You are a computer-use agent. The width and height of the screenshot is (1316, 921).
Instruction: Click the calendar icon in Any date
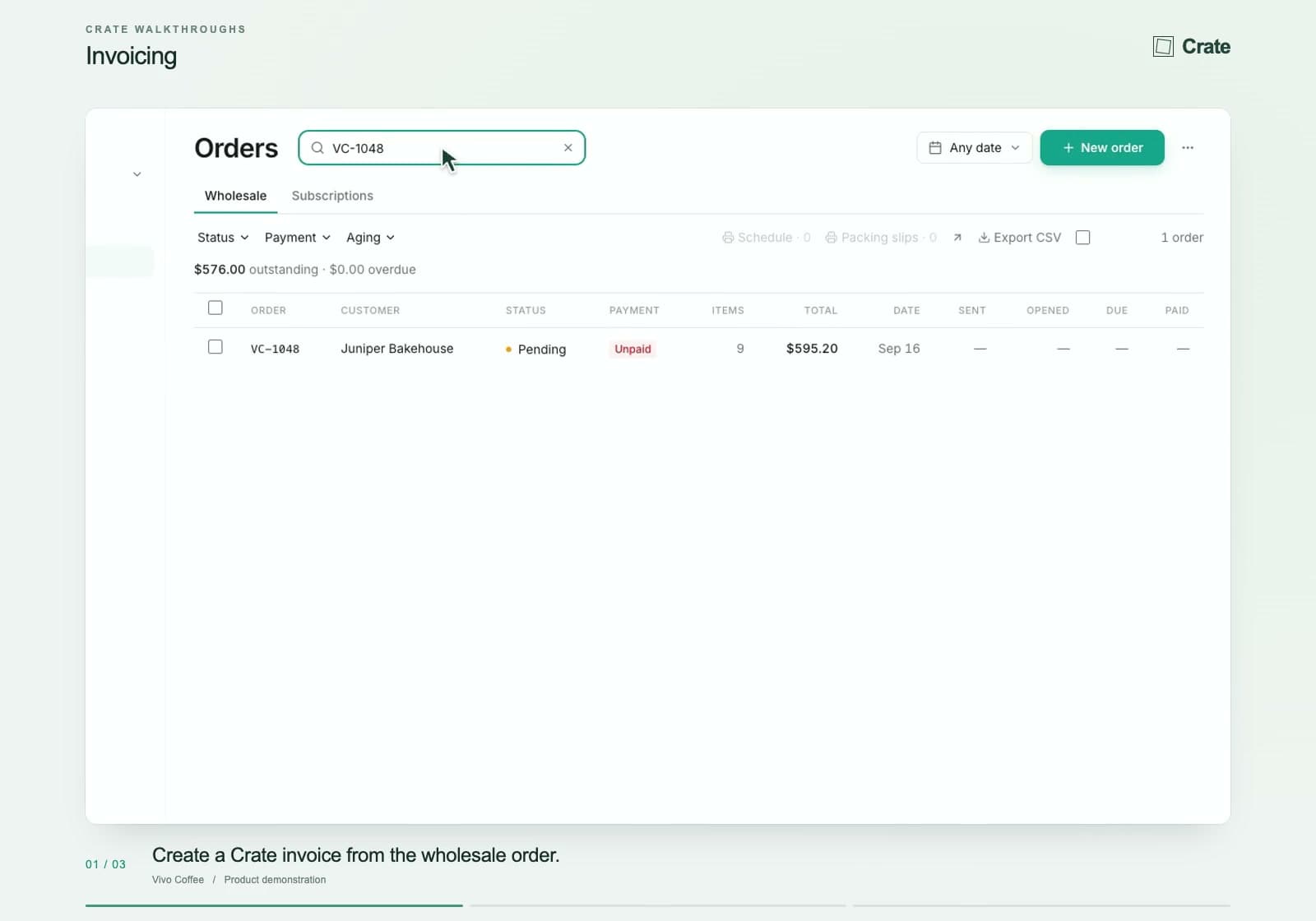click(x=935, y=148)
